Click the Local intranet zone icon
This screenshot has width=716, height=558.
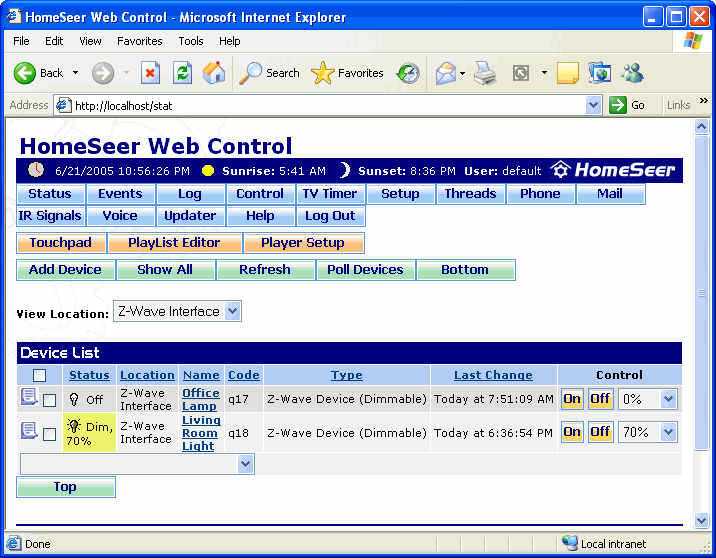[570, 543]
